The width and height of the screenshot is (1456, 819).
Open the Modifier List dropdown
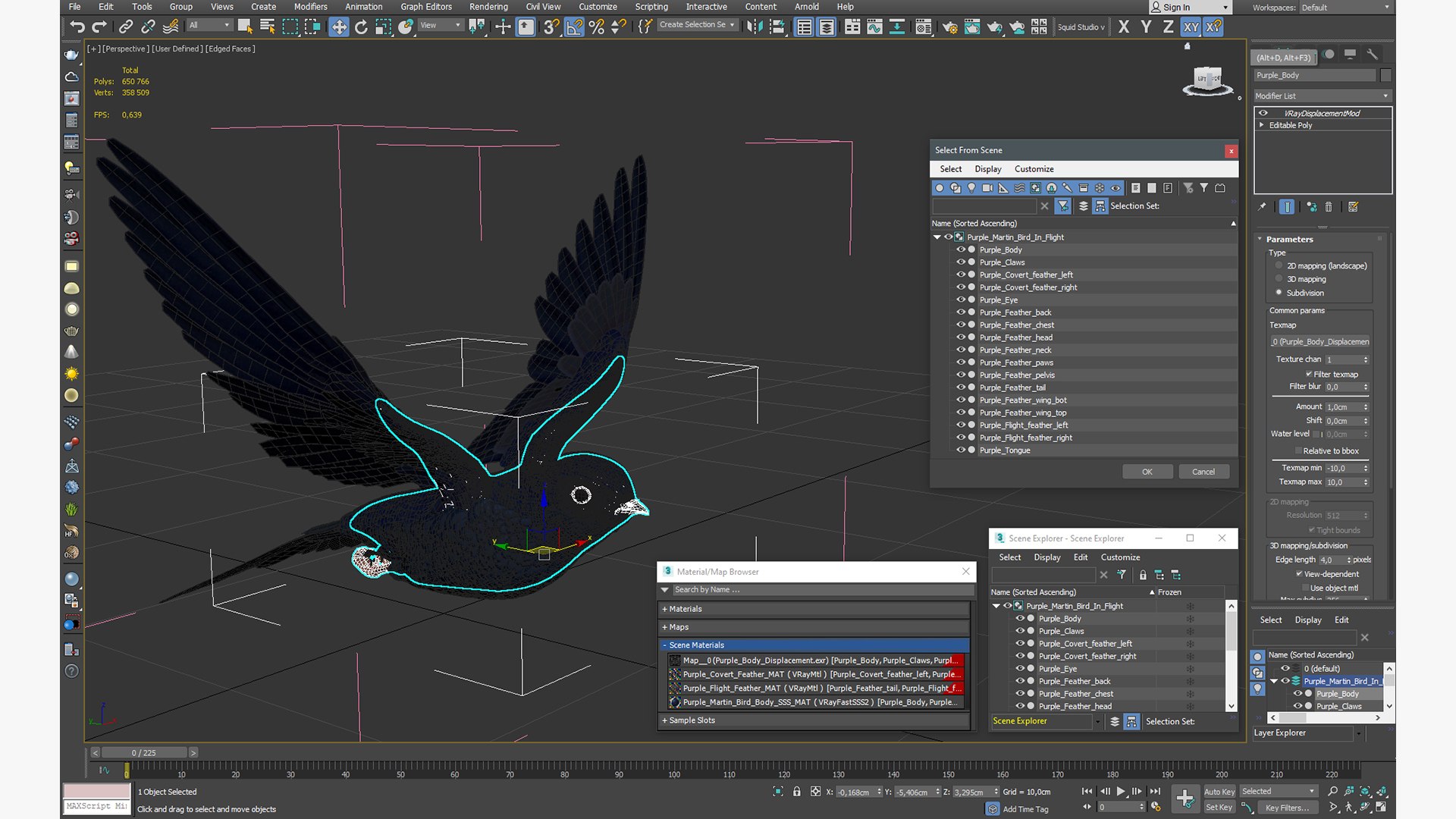1321,96
